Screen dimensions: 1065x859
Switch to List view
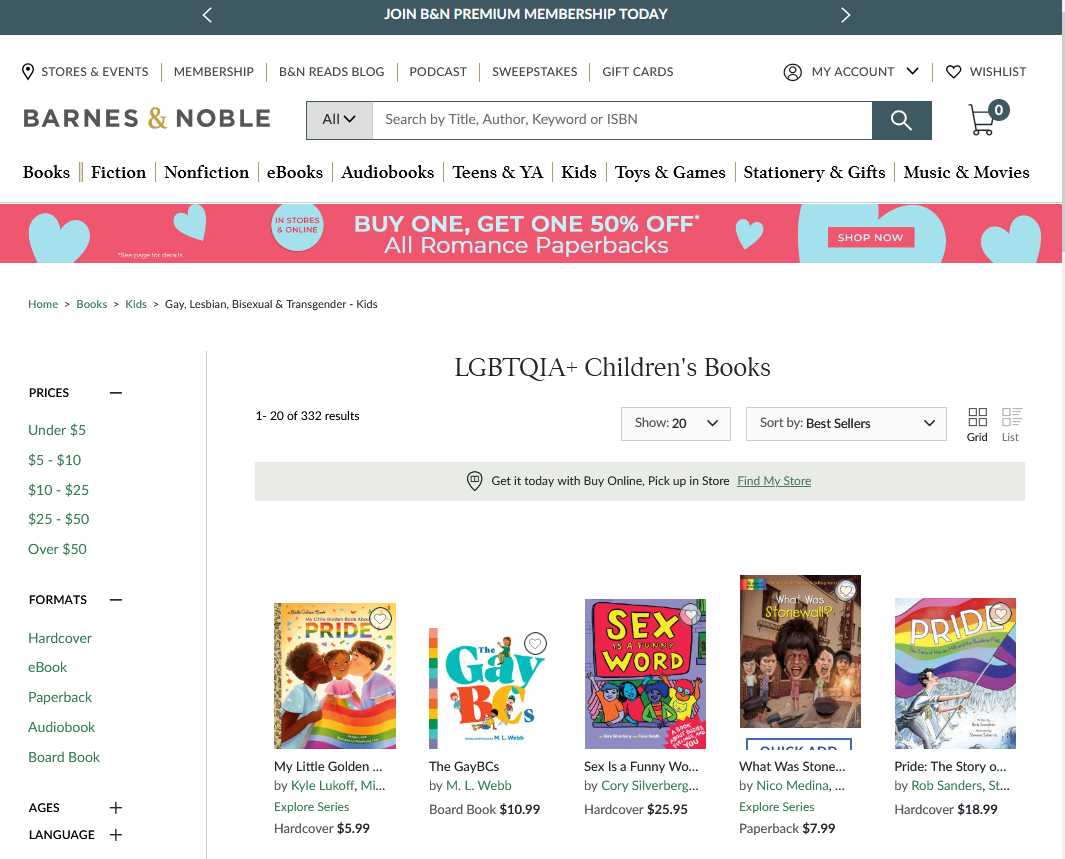coord(1011,425)
